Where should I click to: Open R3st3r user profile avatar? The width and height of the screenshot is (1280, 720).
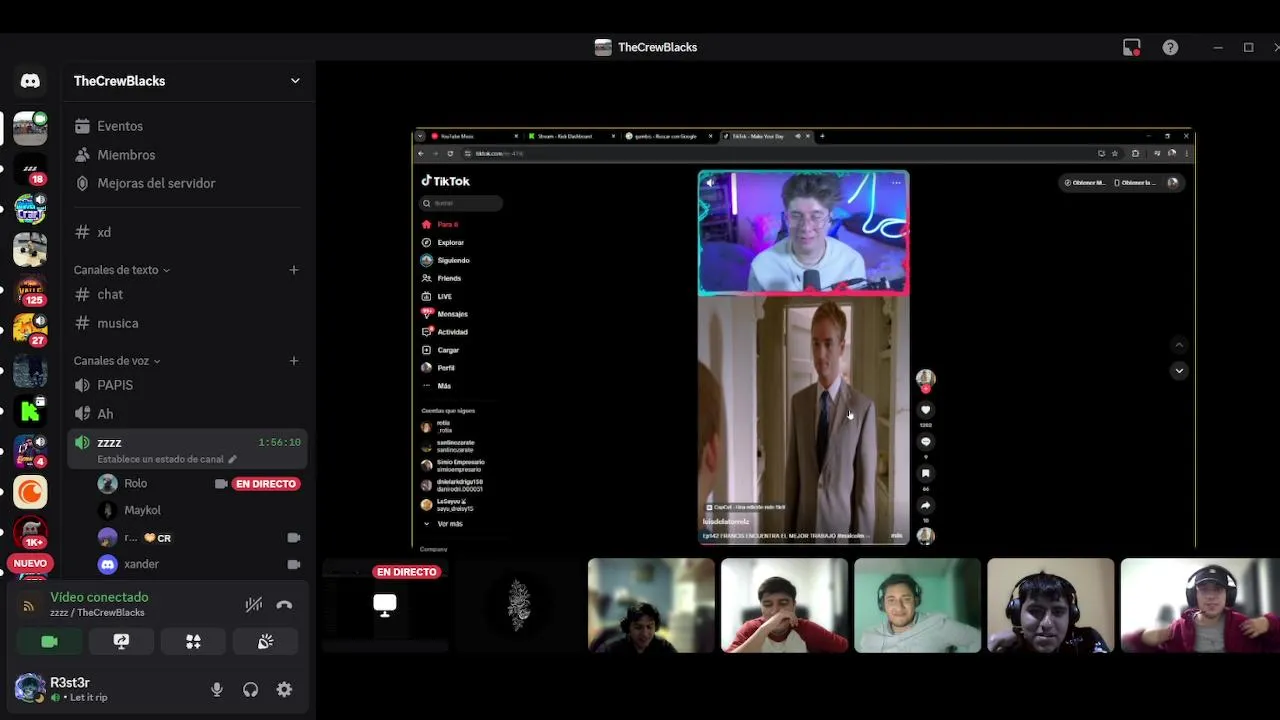pos(30,688)
